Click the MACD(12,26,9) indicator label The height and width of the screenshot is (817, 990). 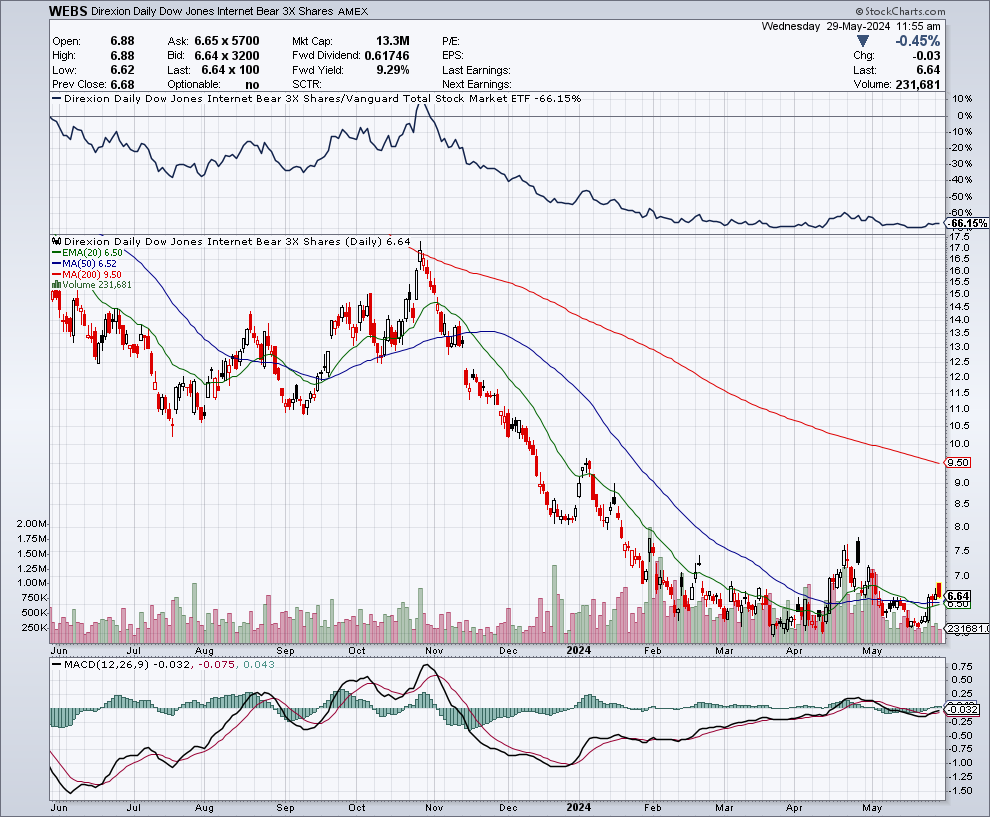click(105, 664)
